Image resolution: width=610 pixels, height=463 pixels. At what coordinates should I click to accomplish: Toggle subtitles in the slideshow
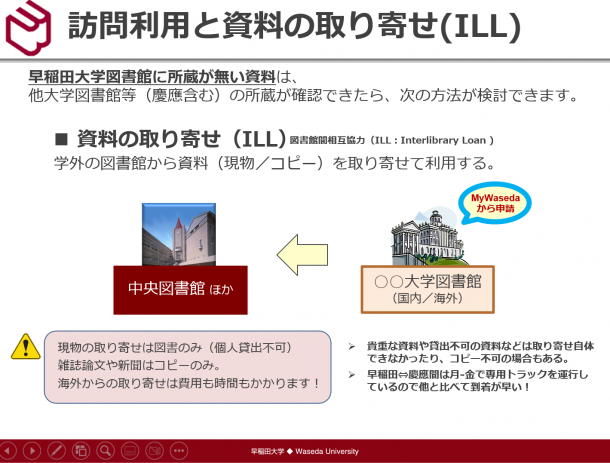[x=130, y=451]
